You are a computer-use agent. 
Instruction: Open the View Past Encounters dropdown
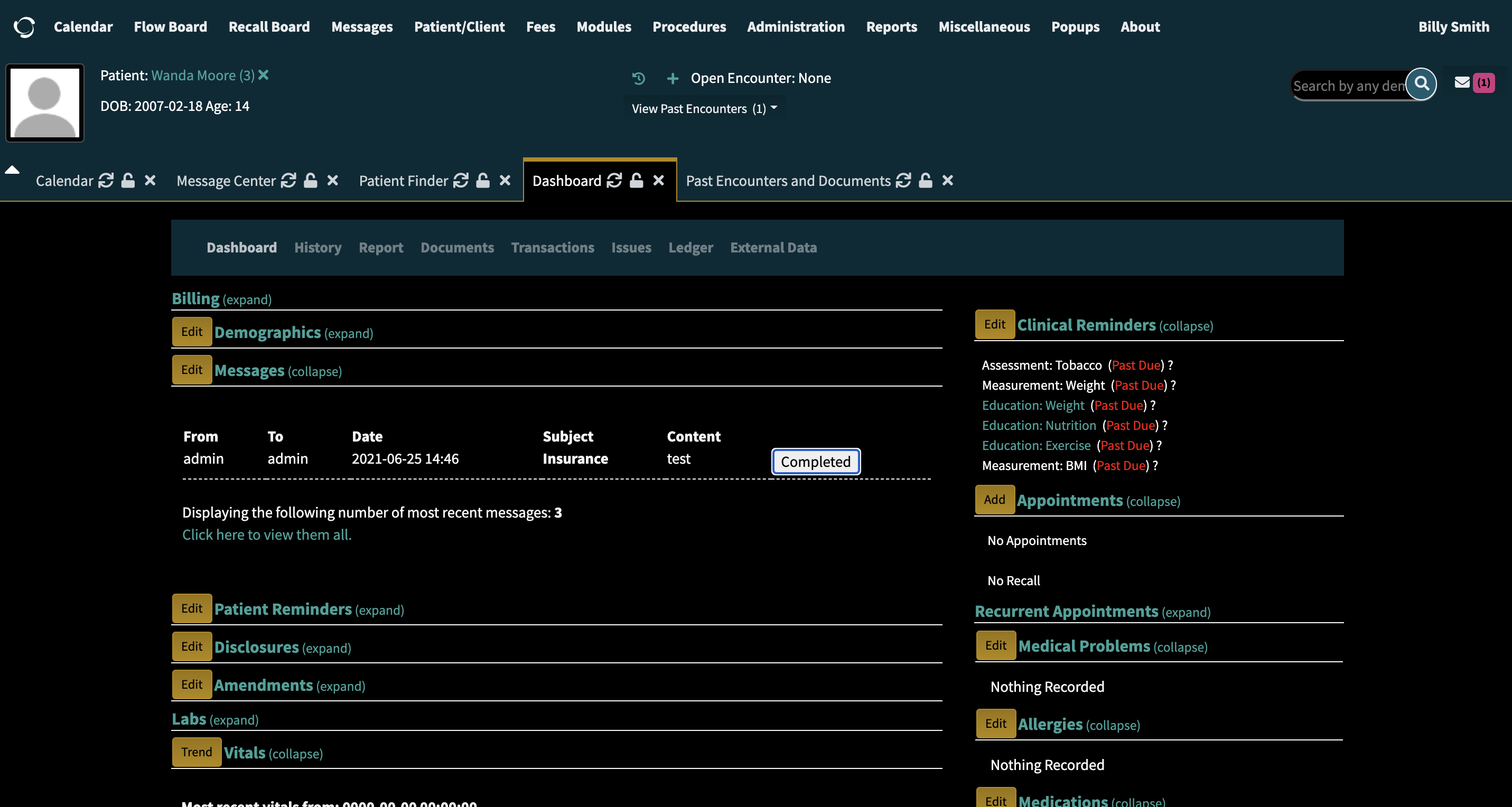pos(704,108)
